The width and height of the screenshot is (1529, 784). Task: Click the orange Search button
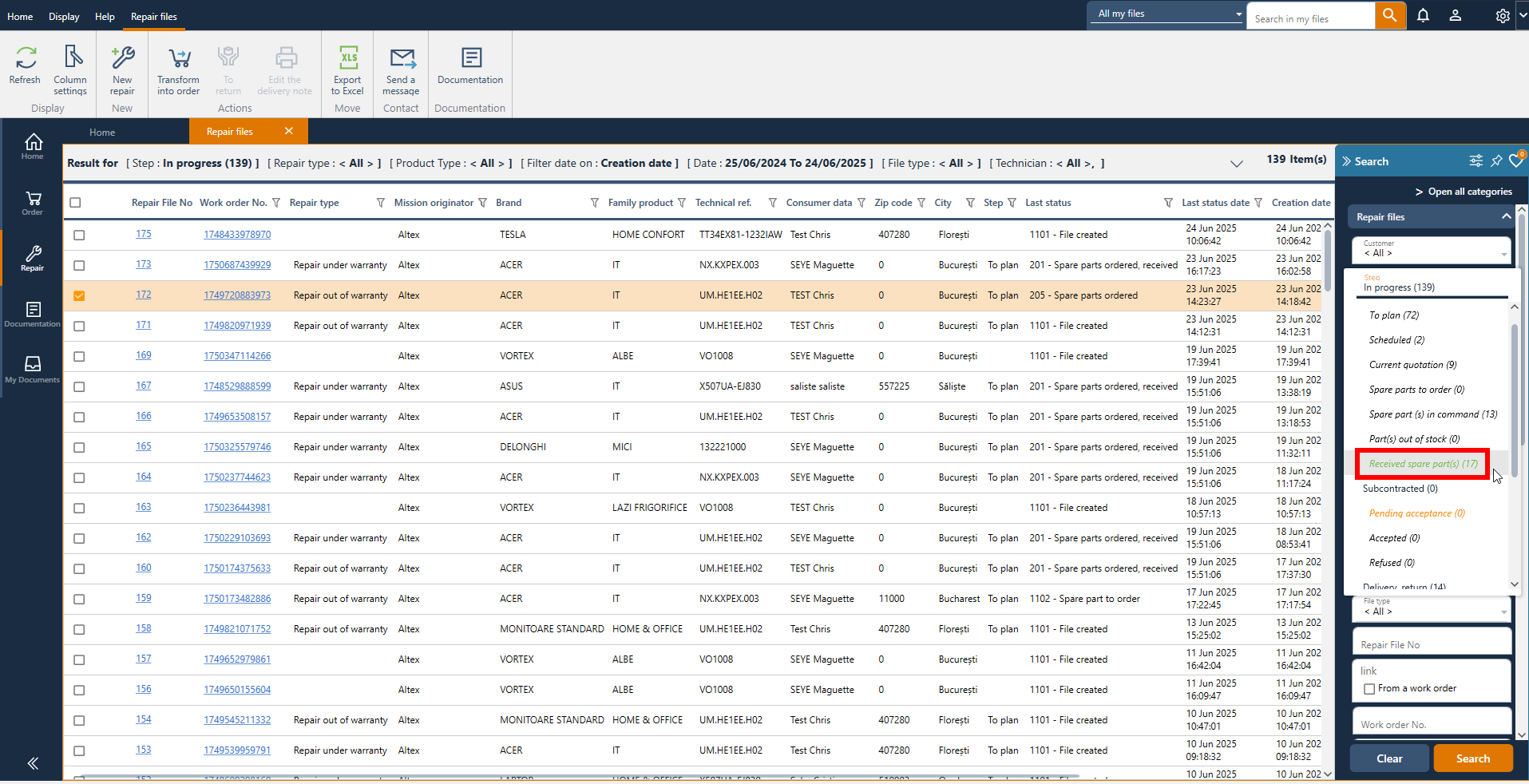pos(1473,758)
